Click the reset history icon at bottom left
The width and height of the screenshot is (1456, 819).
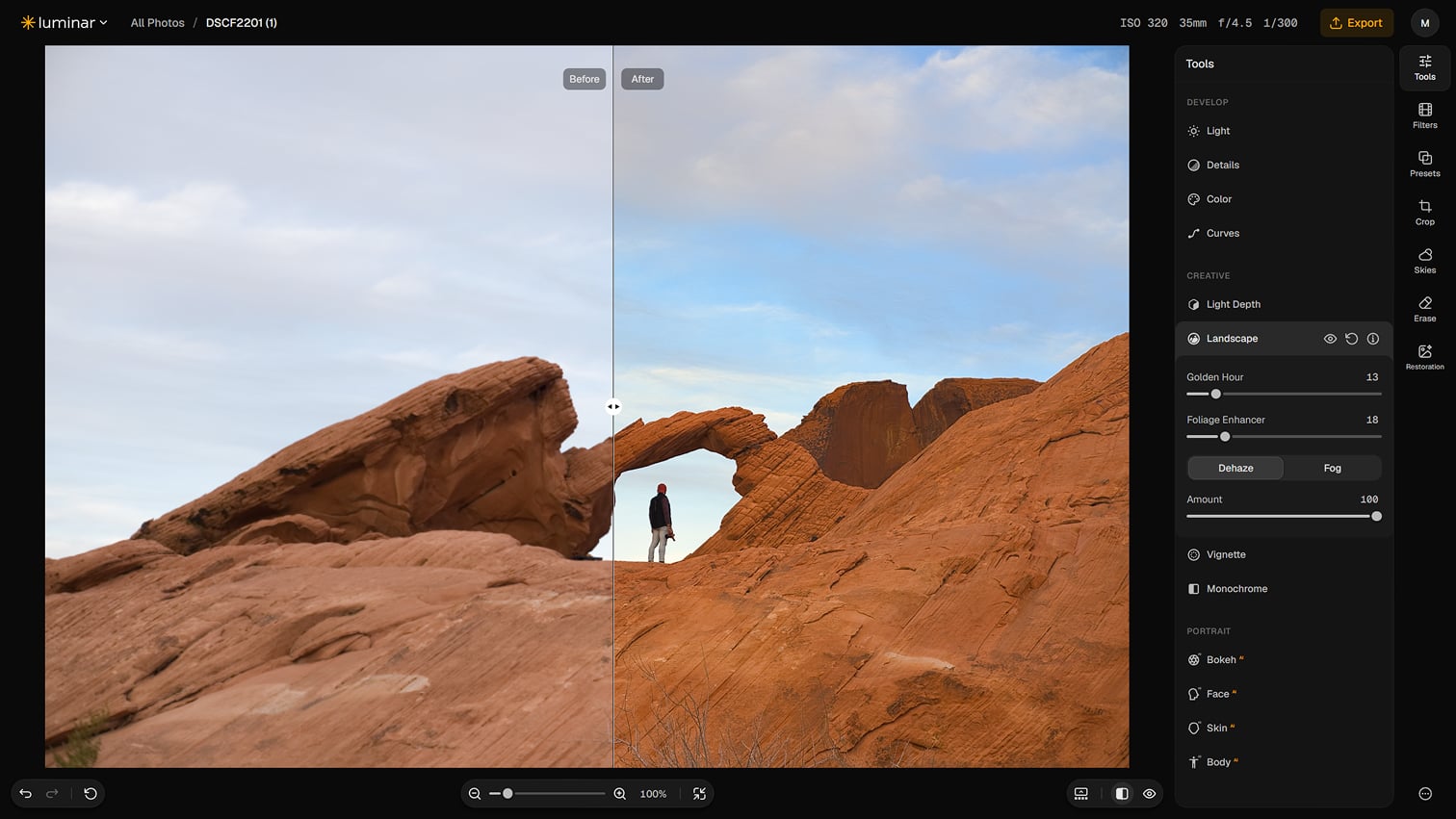point(91,794)
